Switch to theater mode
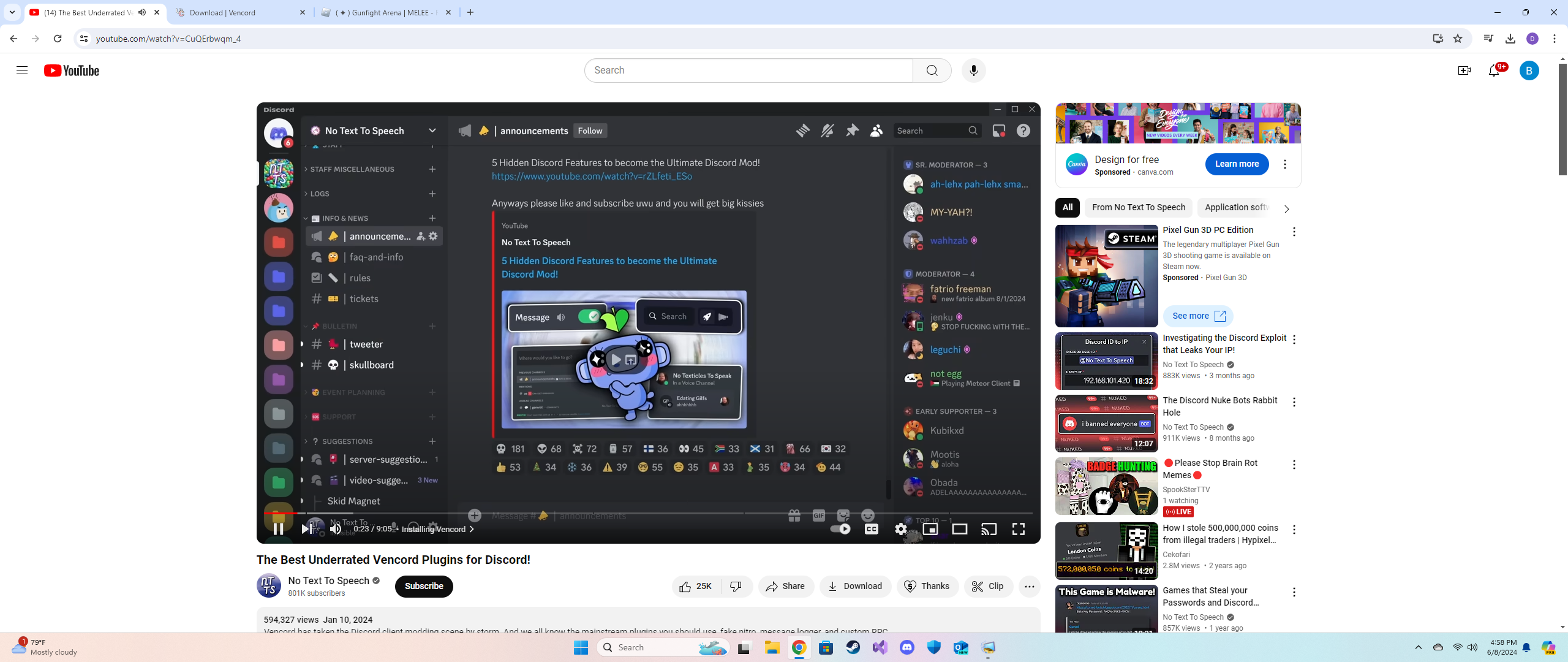Viewport: 1568px width, 662px height. pos(959,528)
